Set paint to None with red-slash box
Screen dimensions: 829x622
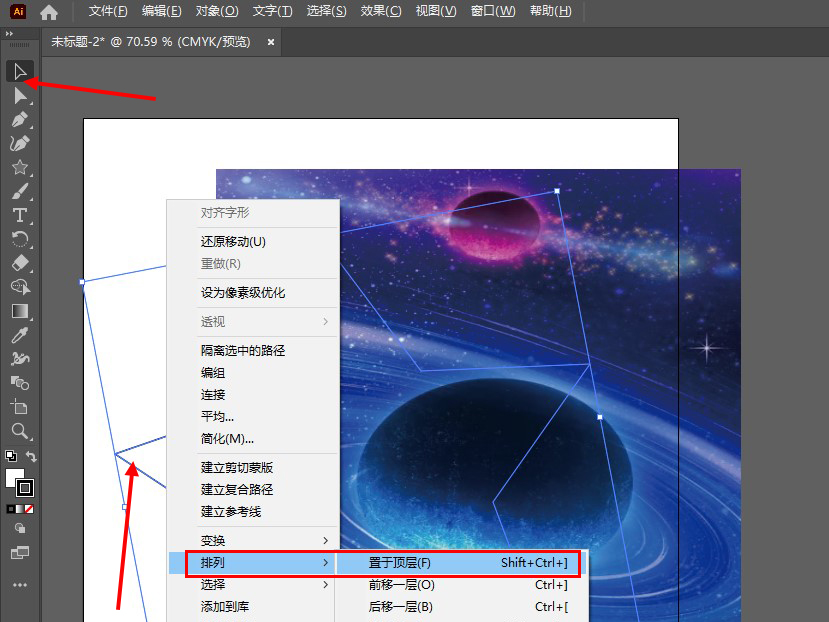[29, 509]
